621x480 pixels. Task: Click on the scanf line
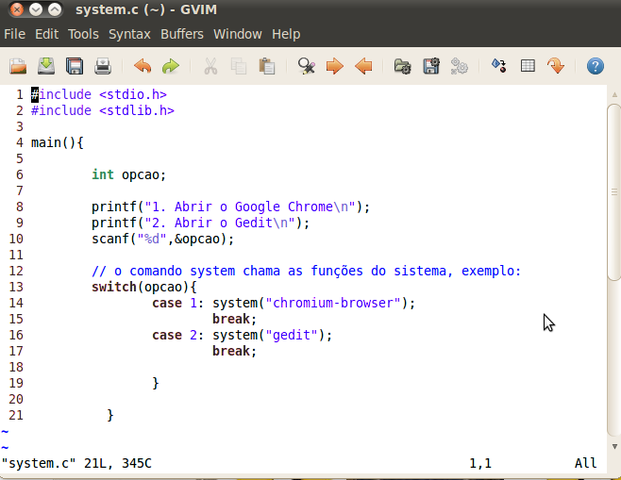(x=163, y=239)
